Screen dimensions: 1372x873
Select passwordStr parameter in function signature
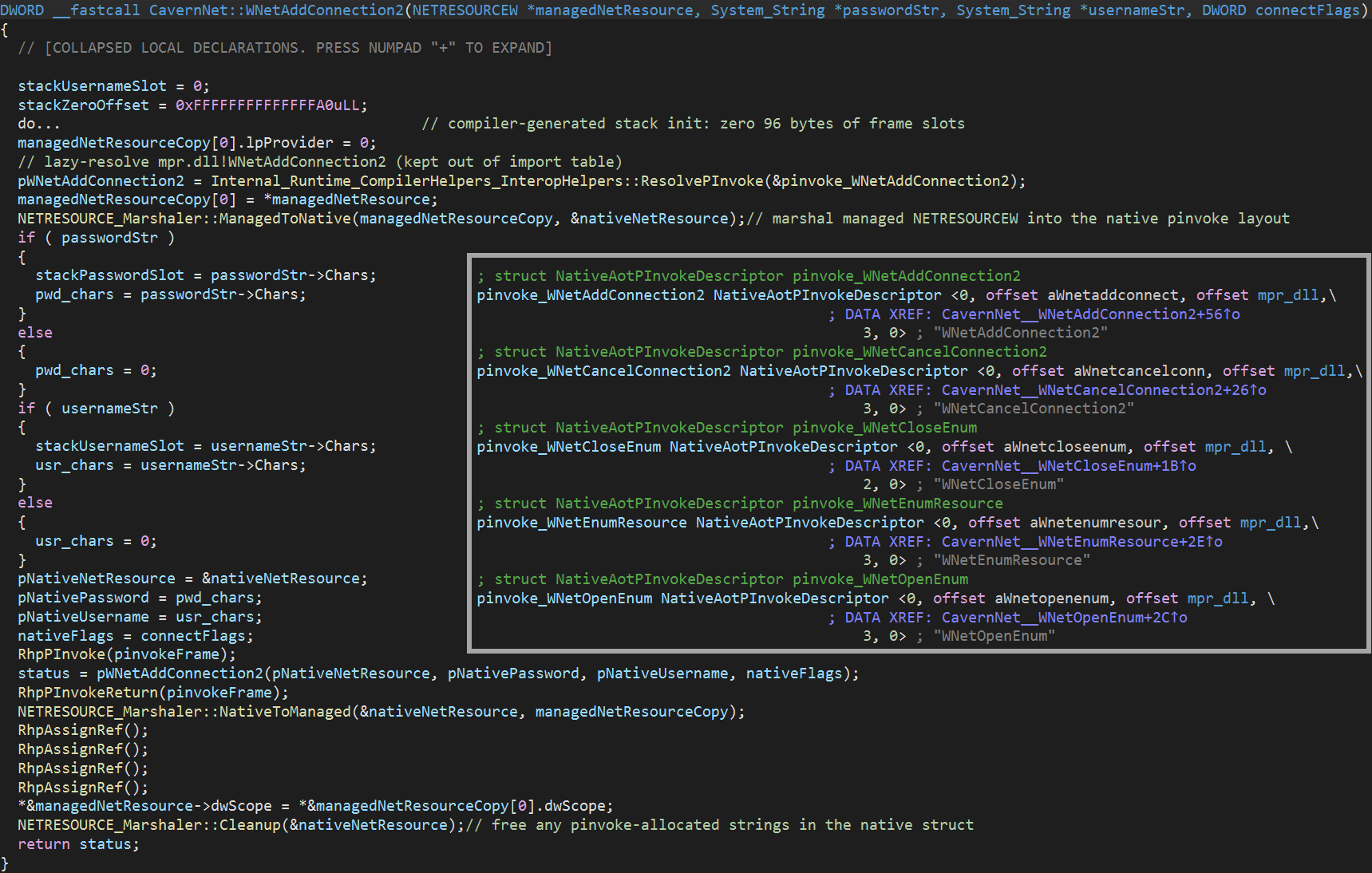click(890, 10)
